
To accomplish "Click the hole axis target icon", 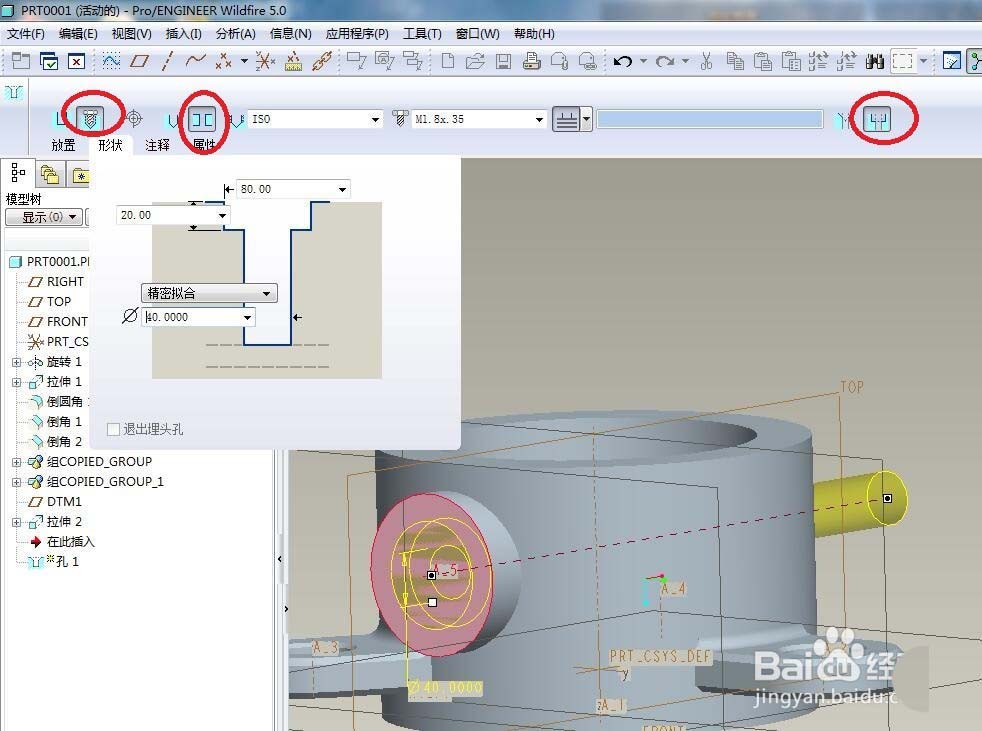I will tap(134, 118).
